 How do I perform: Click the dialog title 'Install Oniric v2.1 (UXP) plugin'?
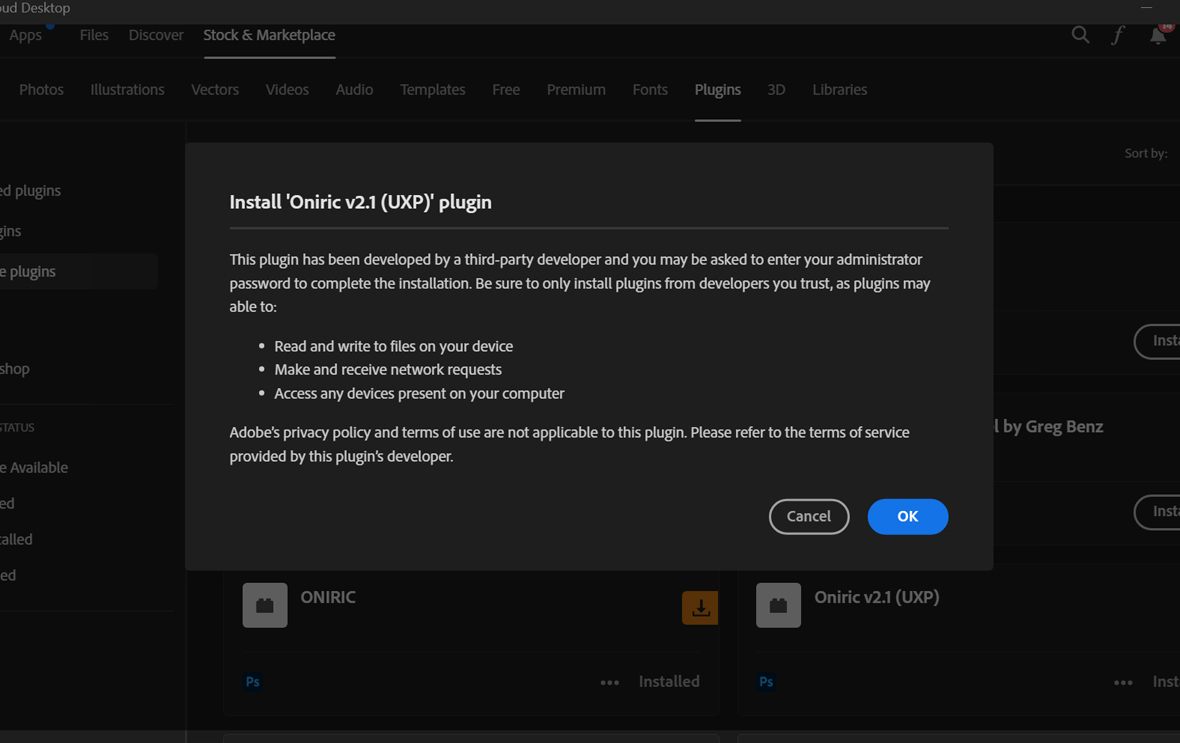[360, 202]
